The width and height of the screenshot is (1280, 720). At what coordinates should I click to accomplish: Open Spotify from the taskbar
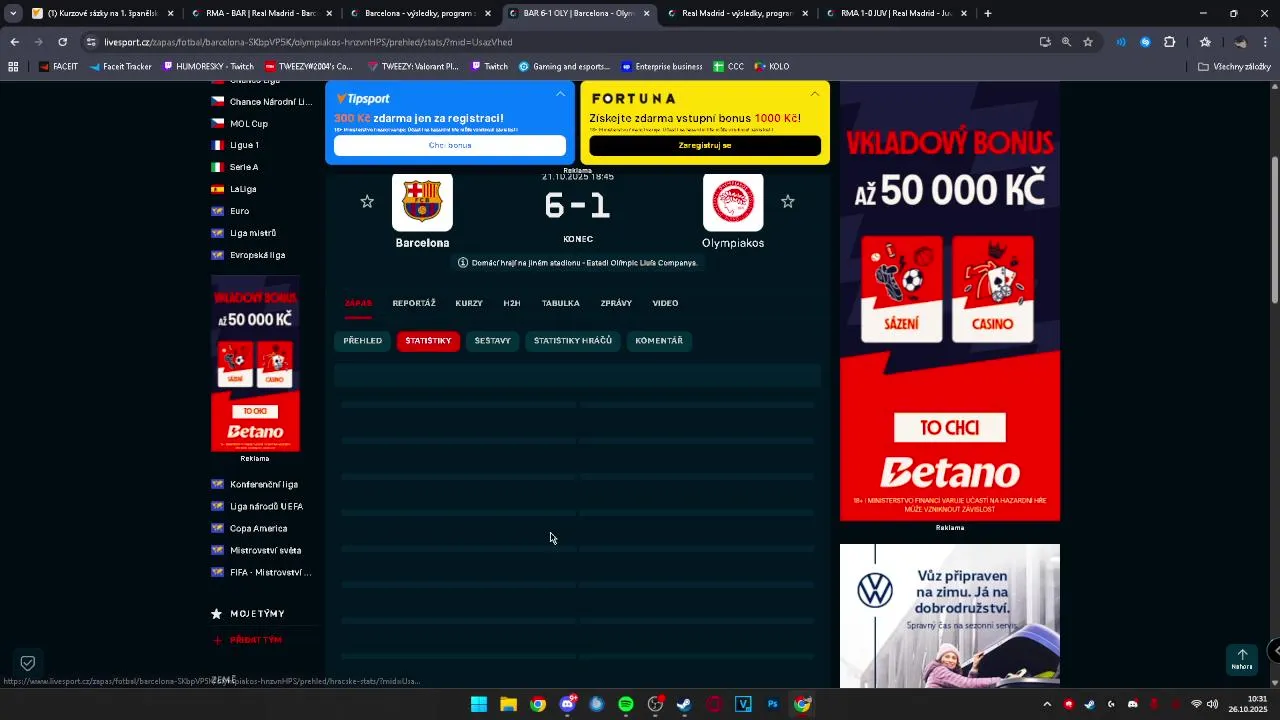point(626,704)
